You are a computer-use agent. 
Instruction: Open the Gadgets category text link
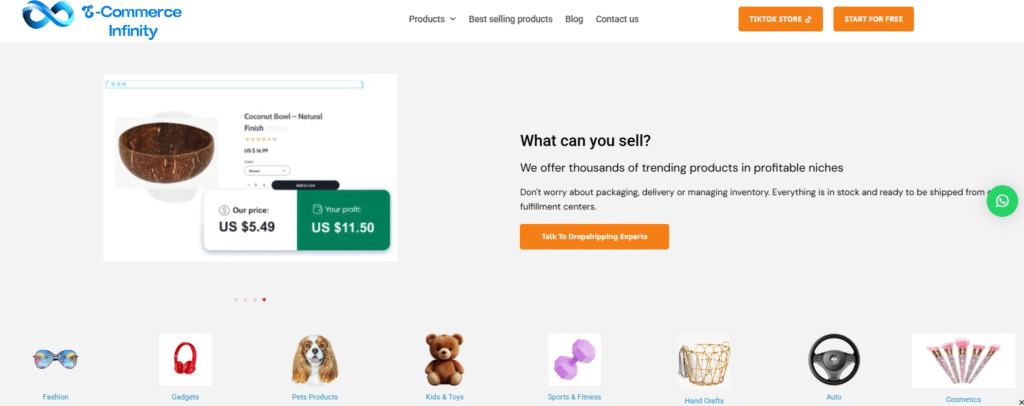click(x=185, y=397)
